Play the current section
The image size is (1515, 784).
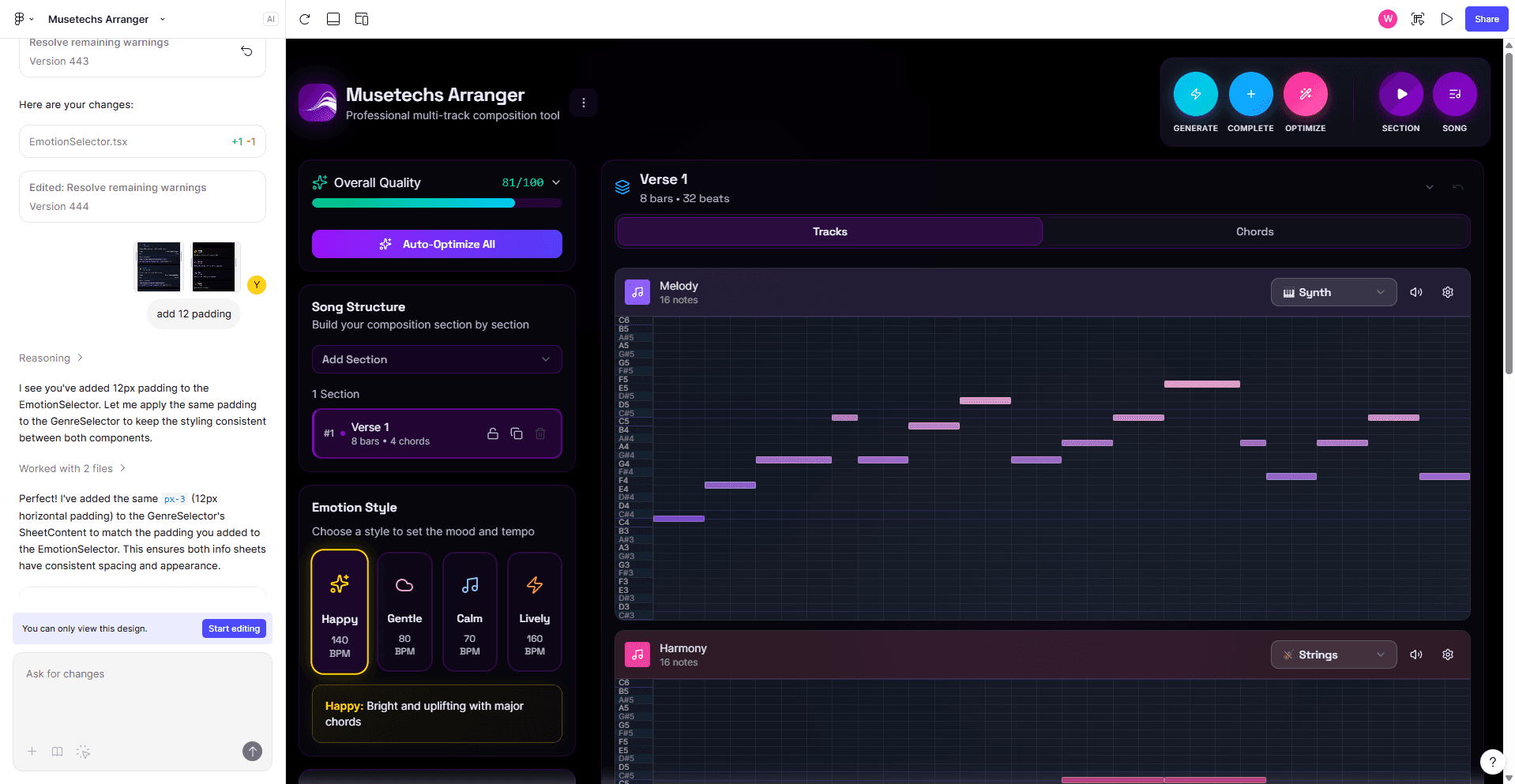click(x=1400, y=94)
